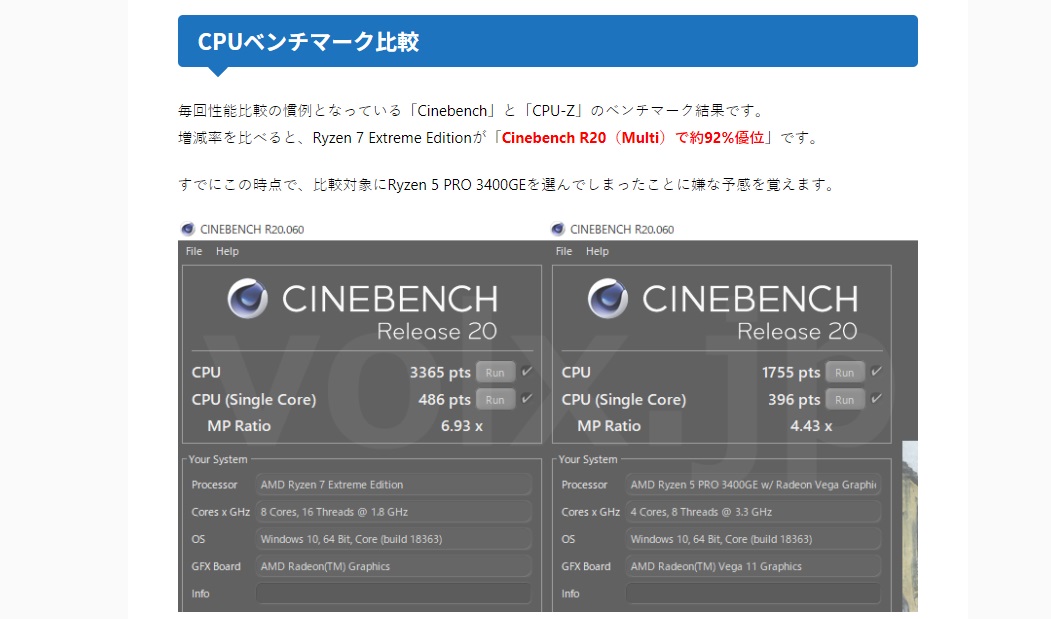
Task: Click the 1755 pts CPU score
Action: (791, 372)
